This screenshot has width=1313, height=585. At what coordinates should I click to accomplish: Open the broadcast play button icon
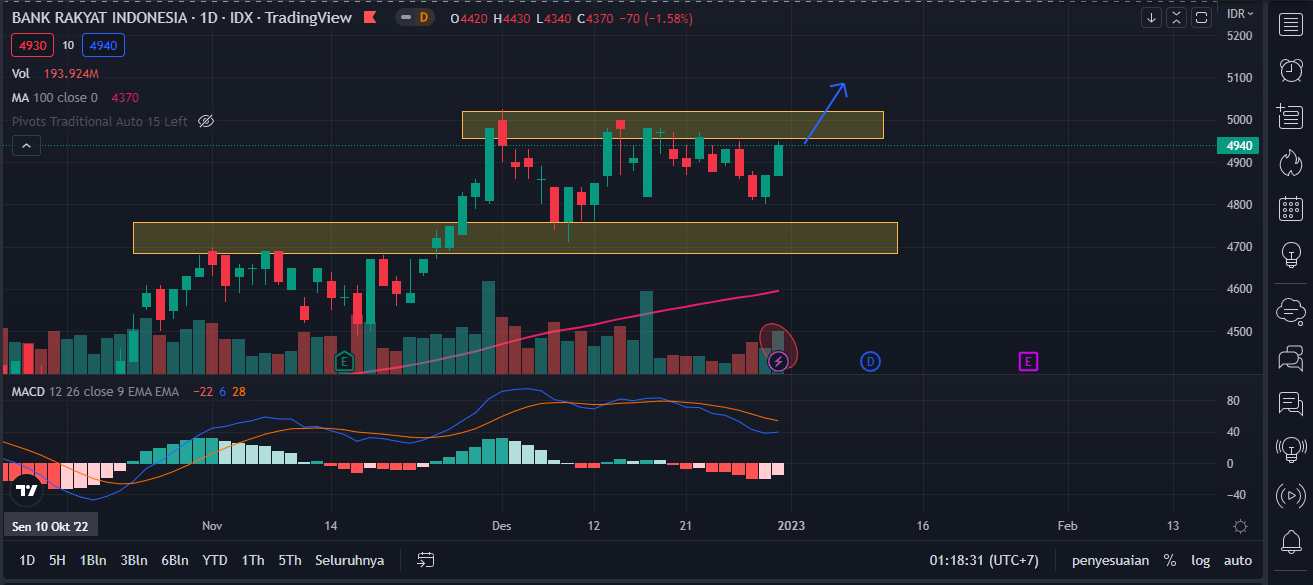[x=1291, y=495]
